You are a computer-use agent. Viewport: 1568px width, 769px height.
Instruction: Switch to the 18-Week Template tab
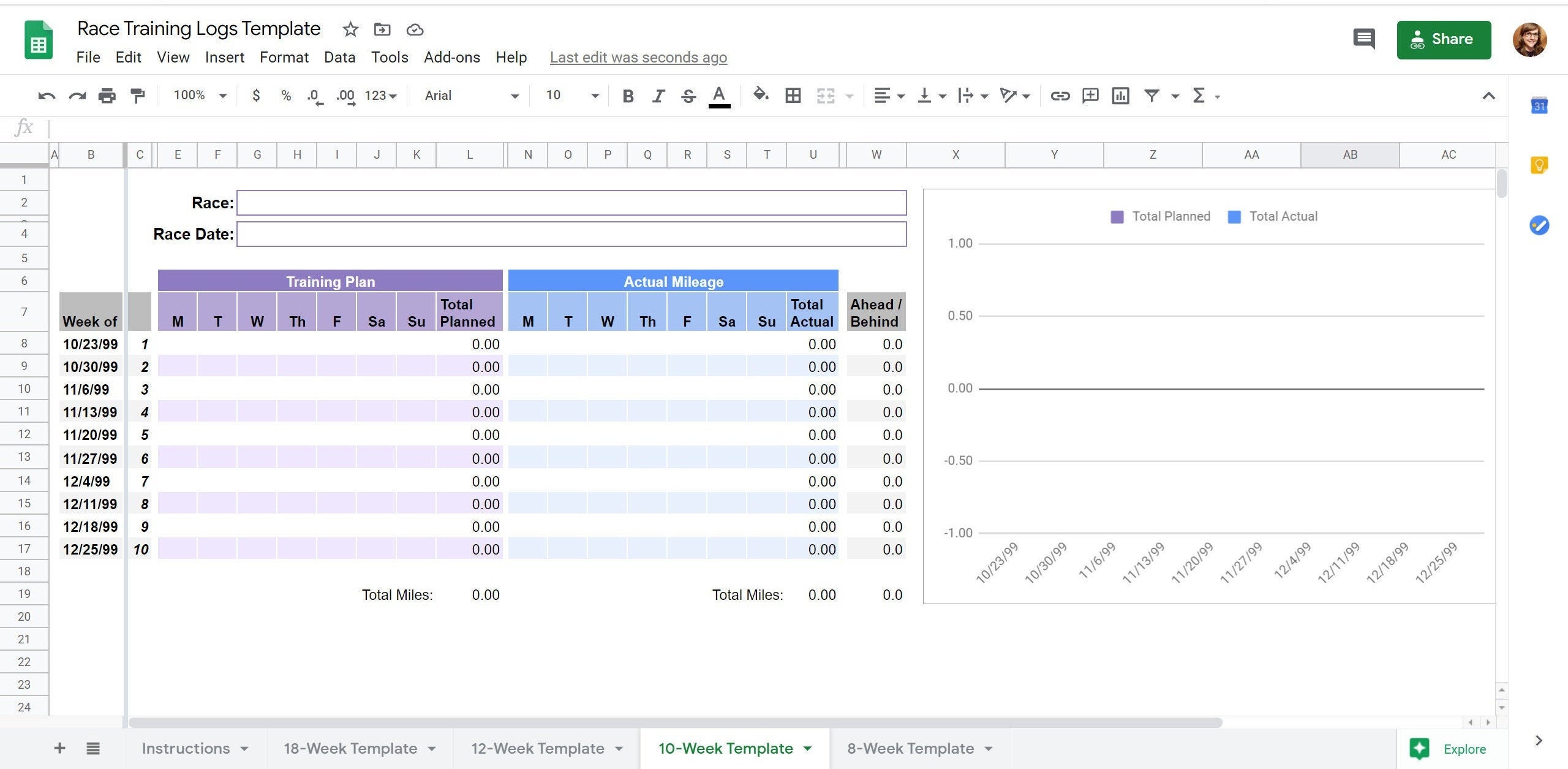[350, 748]
